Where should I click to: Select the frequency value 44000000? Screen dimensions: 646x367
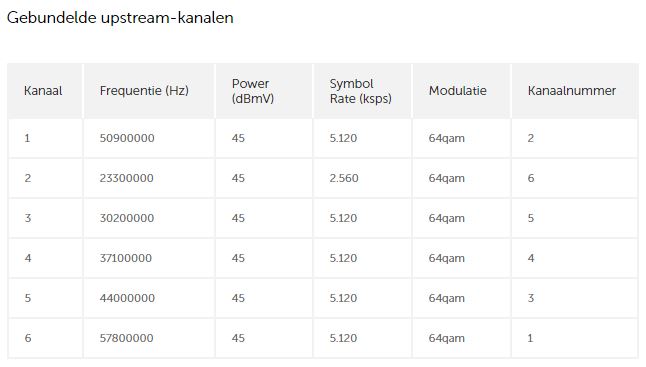pos(127,298)
